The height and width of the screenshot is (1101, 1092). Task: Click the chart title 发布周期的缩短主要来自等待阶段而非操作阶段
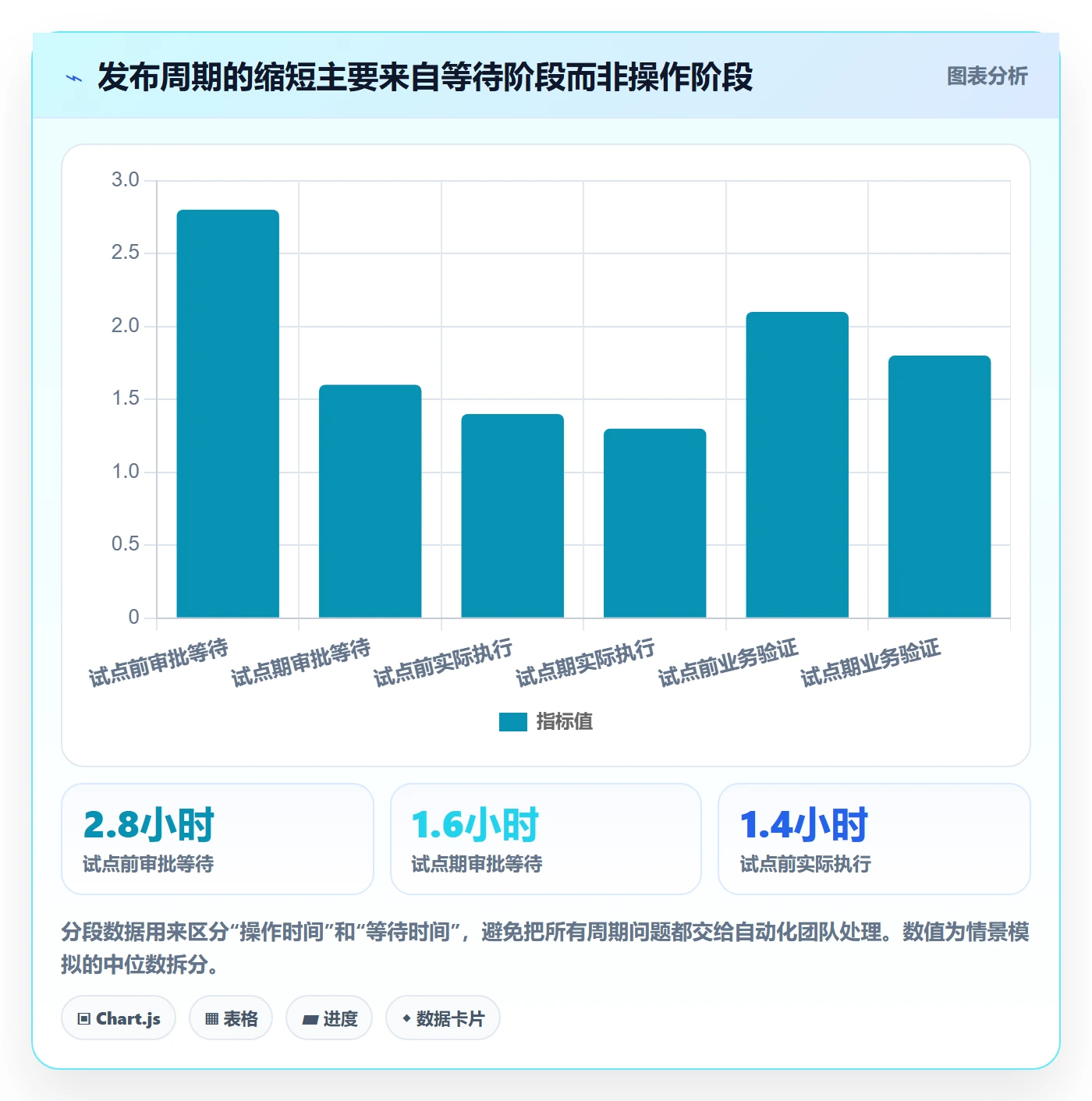(425, 77)
